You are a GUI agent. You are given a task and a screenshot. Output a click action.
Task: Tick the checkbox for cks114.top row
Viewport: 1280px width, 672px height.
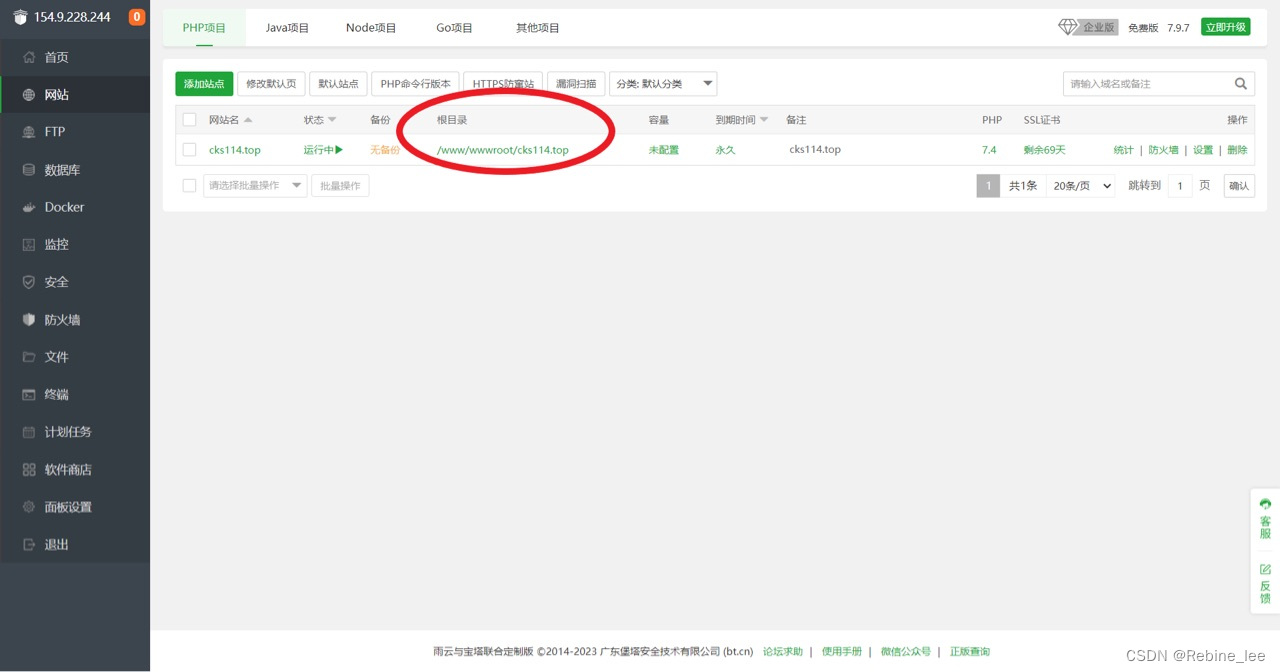tap(189, 150)
